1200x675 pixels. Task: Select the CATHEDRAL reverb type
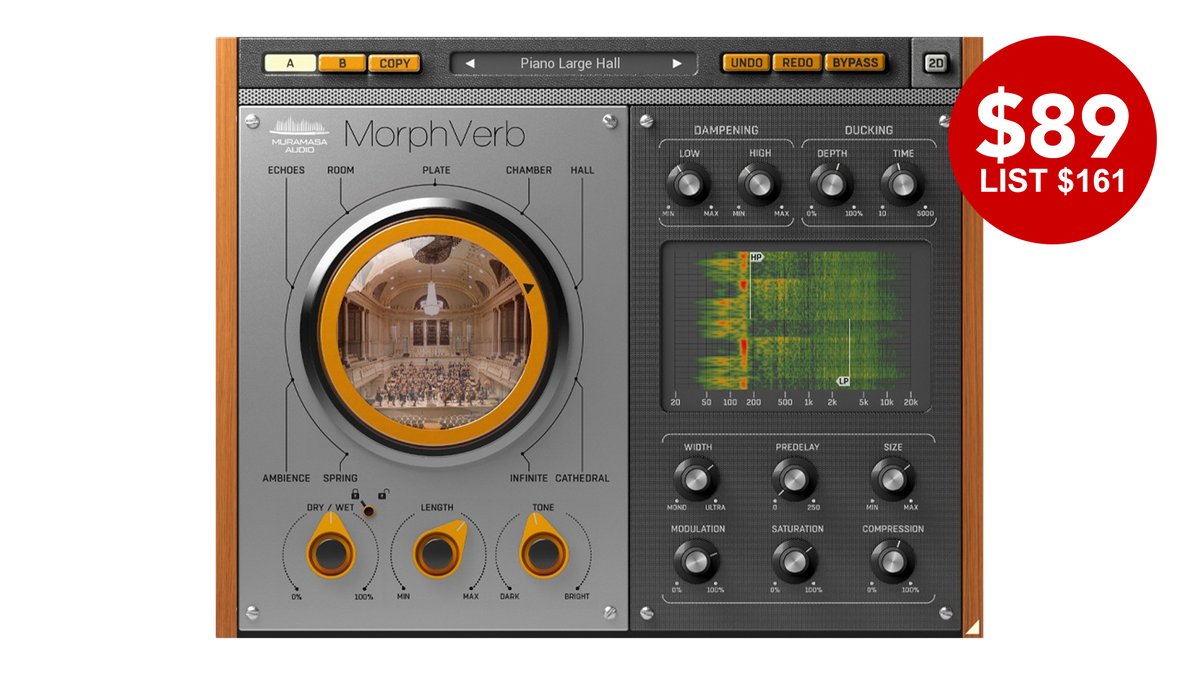pyautogui.click(x=582, y=478)
